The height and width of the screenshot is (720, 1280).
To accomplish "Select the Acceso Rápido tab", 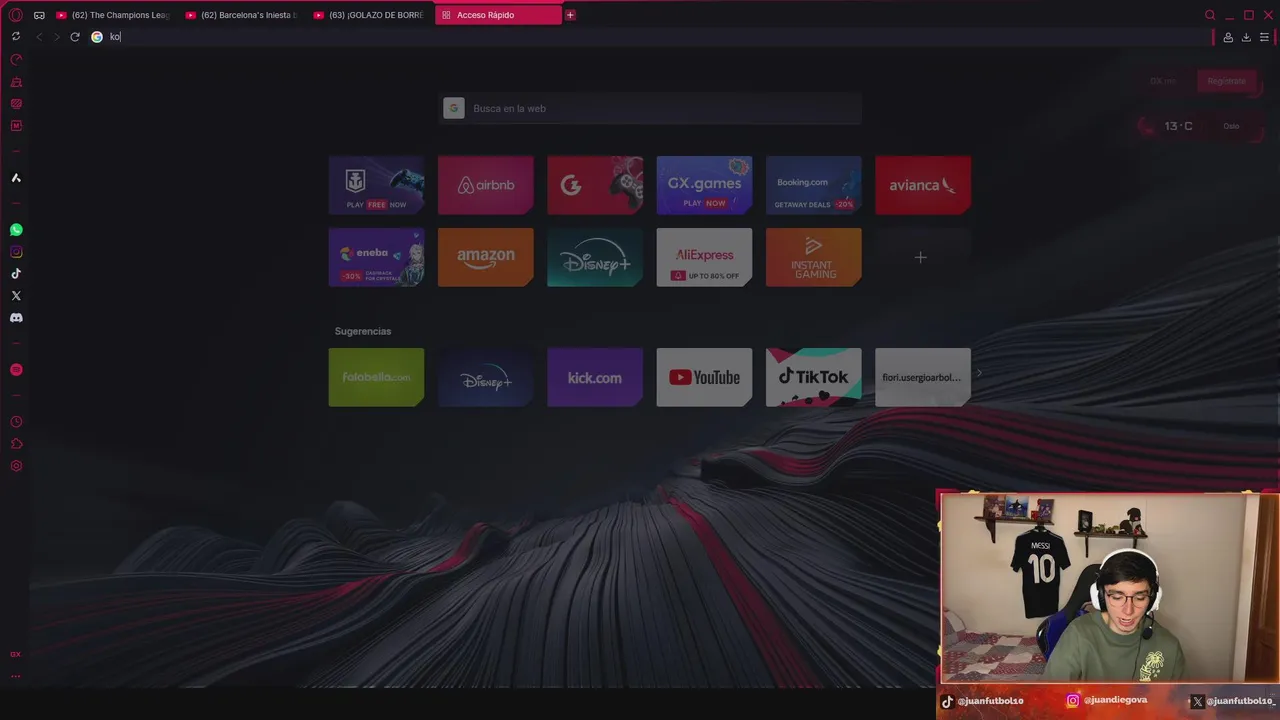I will pyautogui.click(x=498, y=15).
